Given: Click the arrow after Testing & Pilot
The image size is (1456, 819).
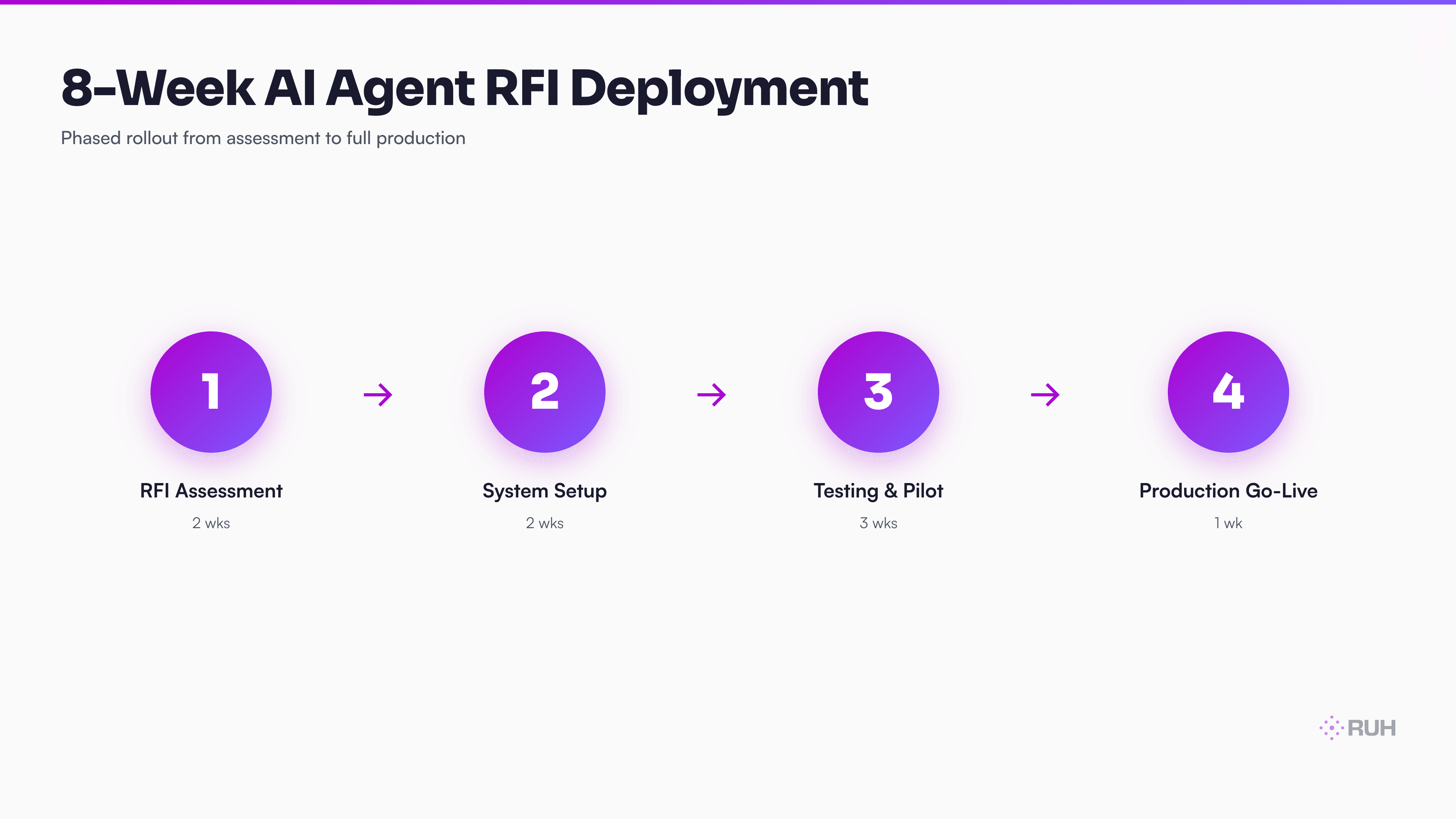Looking at the screenshot, I should 1045,394.
